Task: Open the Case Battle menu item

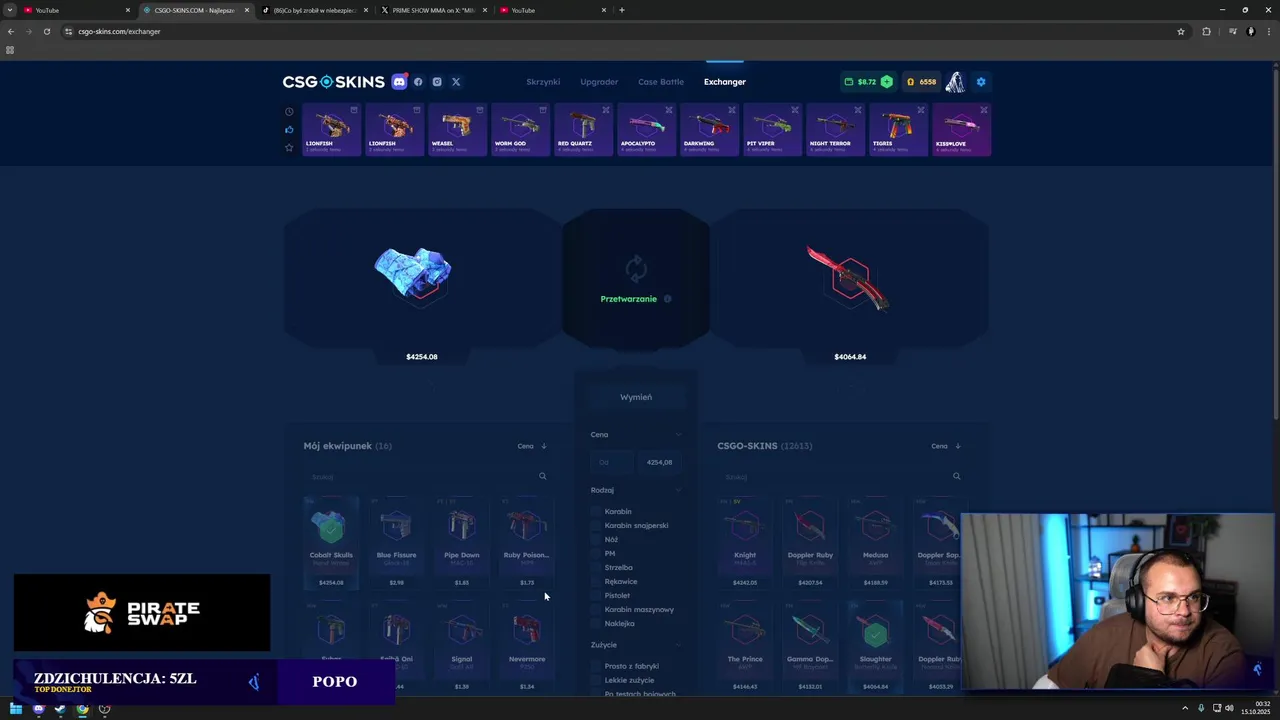Action: [x=661, y=82]
